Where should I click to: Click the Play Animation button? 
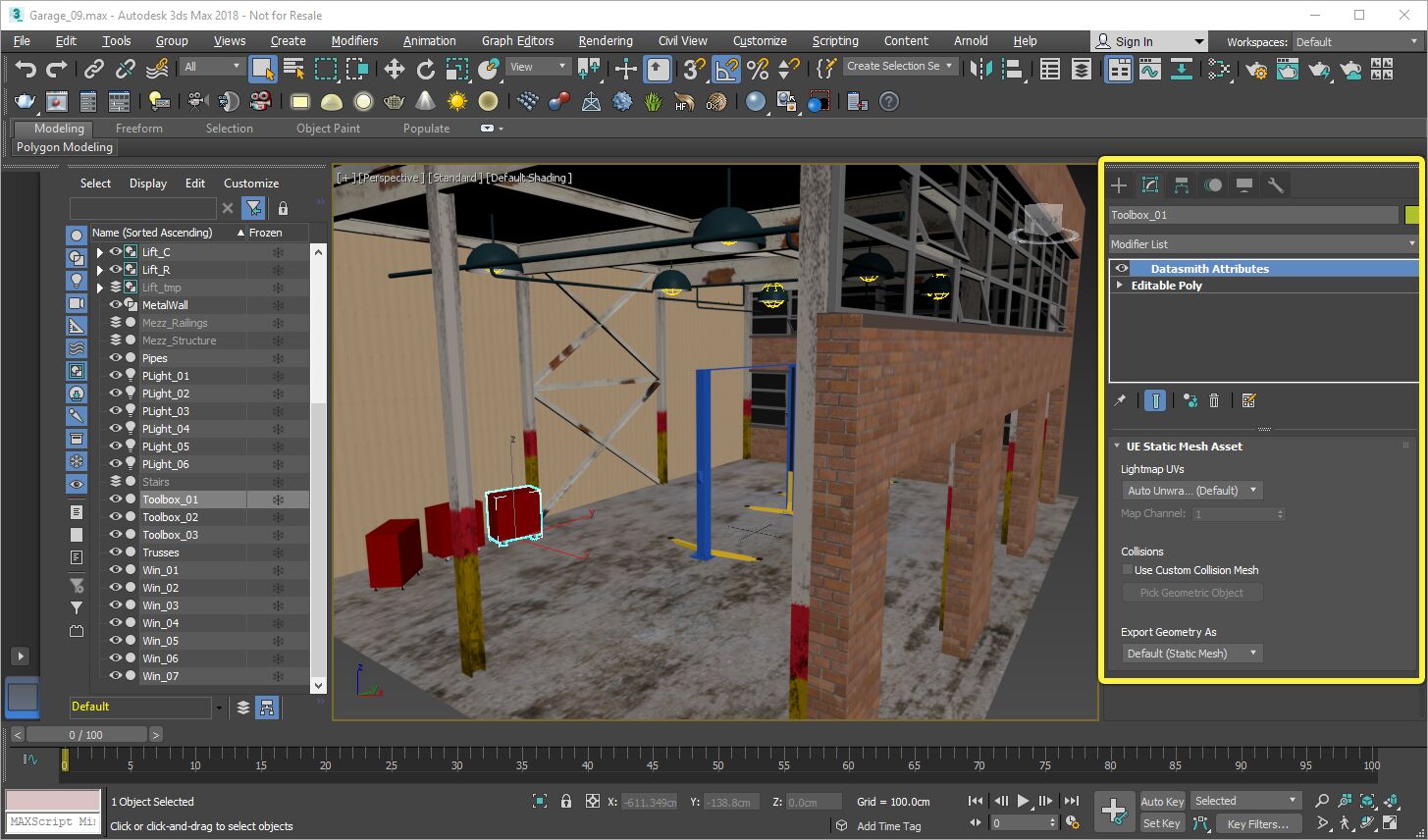1023,801
